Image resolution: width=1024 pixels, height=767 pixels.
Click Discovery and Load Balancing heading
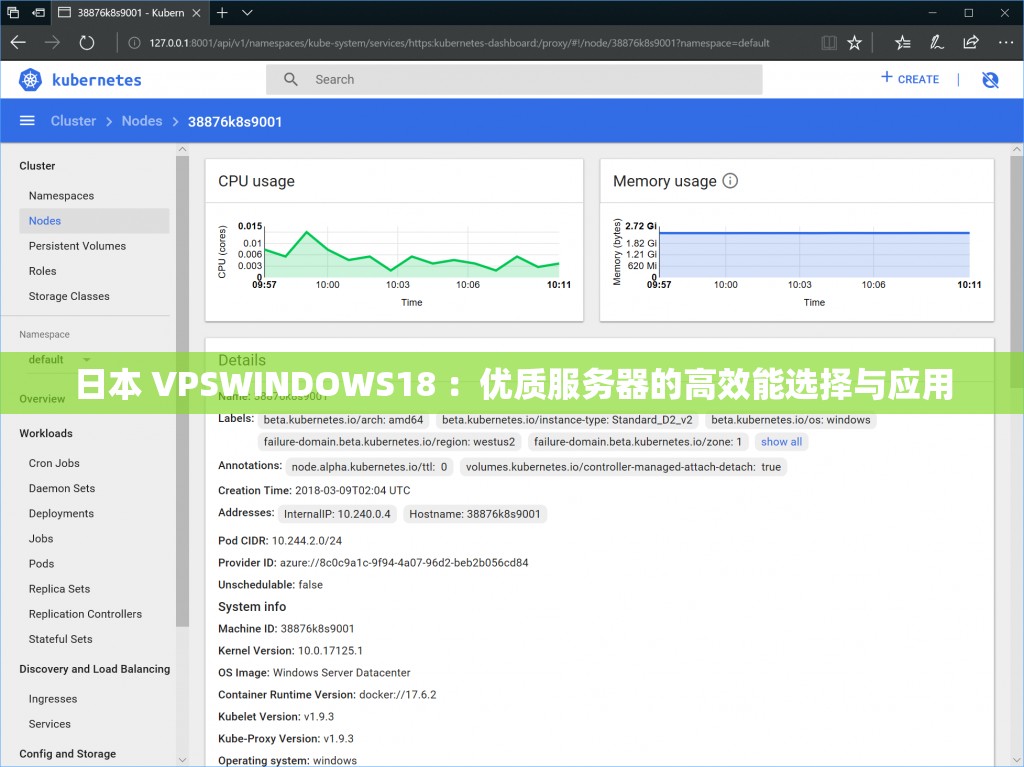[x=95, y=669]
